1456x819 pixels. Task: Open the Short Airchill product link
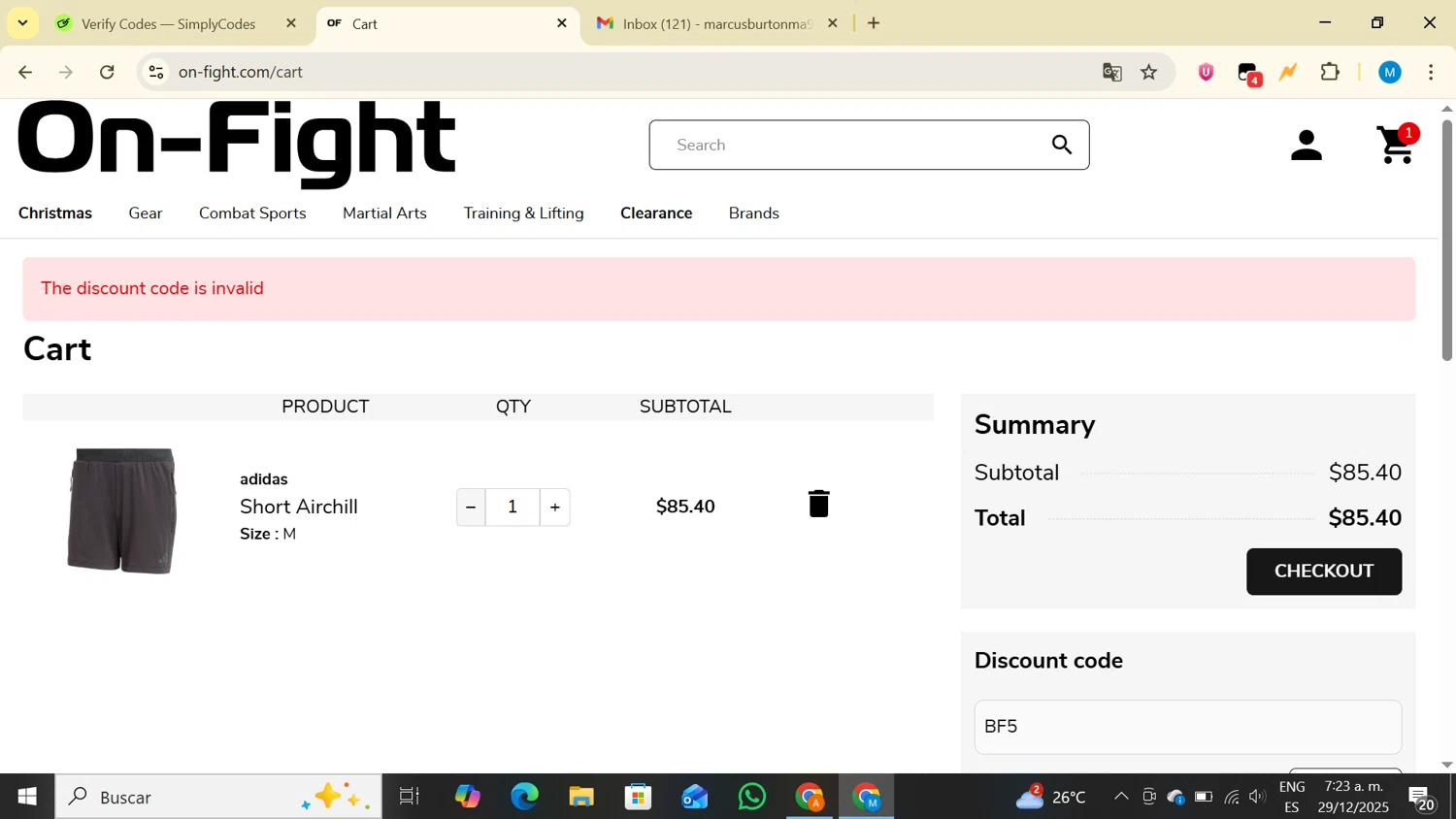point(299,507)
